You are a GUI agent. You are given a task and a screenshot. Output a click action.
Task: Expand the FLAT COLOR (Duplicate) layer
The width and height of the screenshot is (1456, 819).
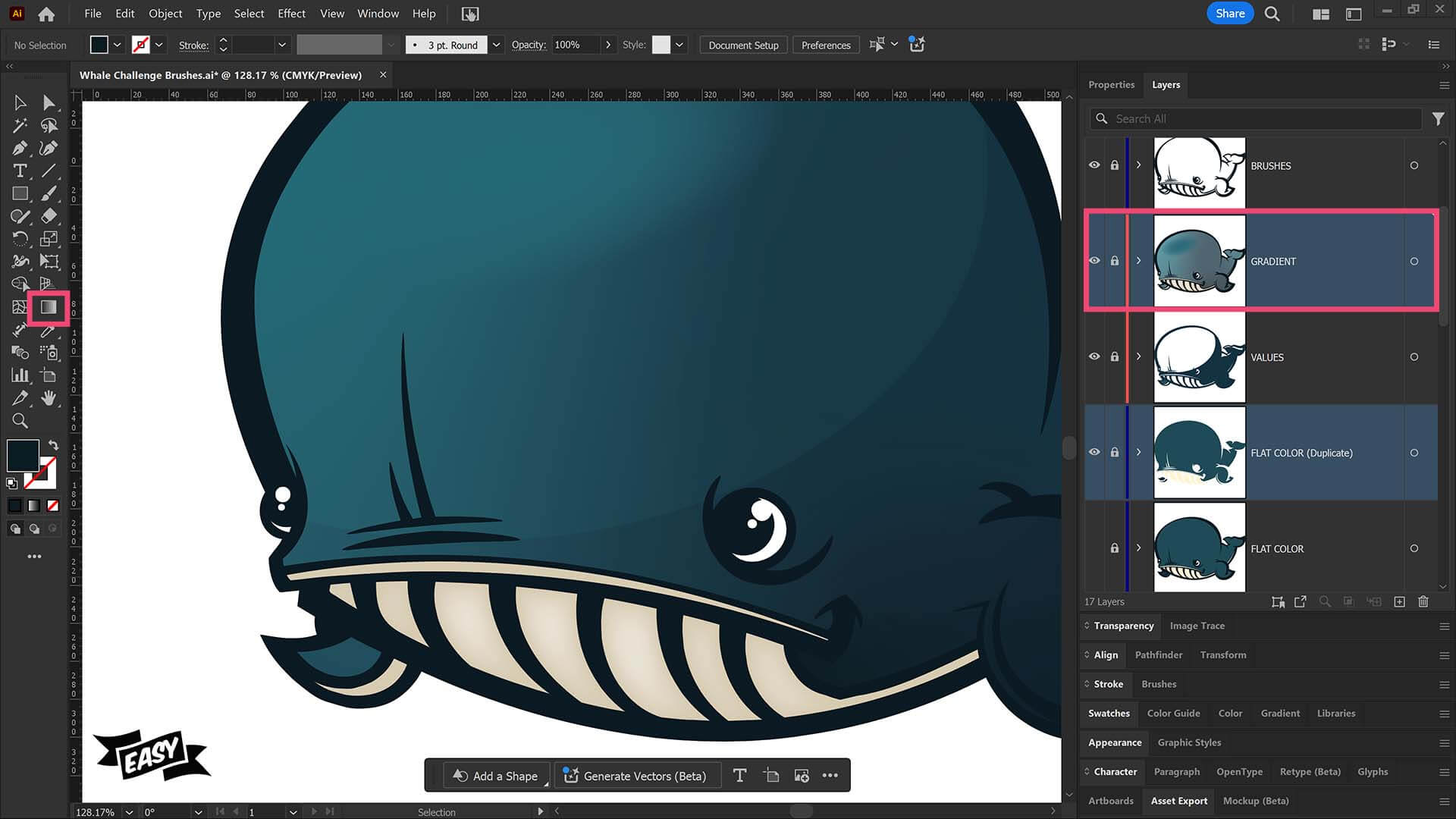(1138, 452)
